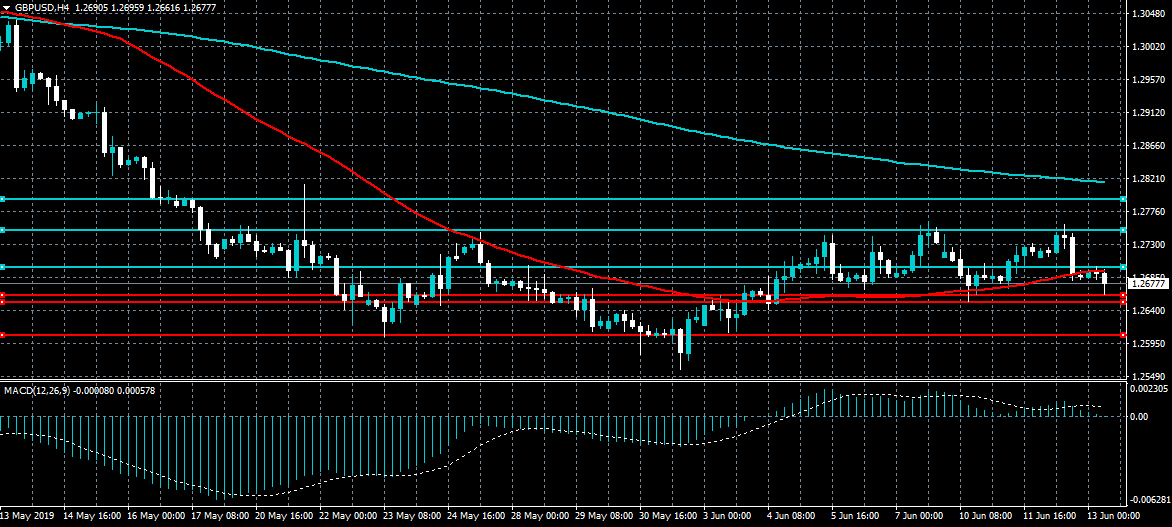Image resolution: width=1172 pixels, height=527 pixels.
Task: Click the 1.28660 price axis label
Action: click(x=1148, y=145)
